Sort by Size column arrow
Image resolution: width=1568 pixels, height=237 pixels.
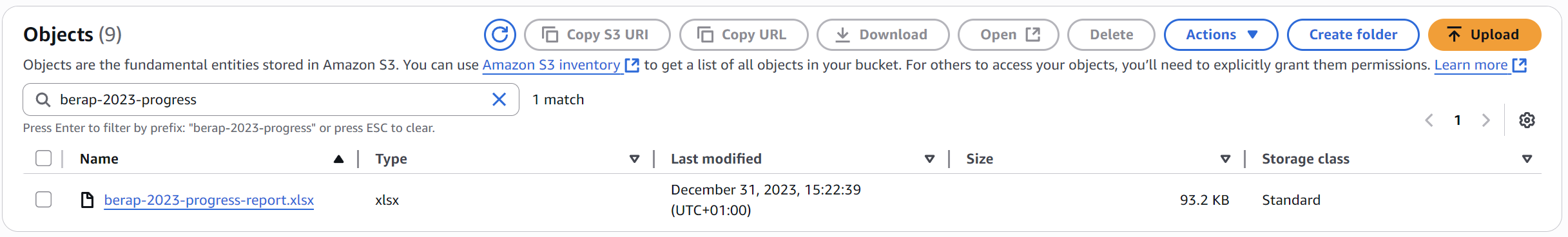[1225, 159]
